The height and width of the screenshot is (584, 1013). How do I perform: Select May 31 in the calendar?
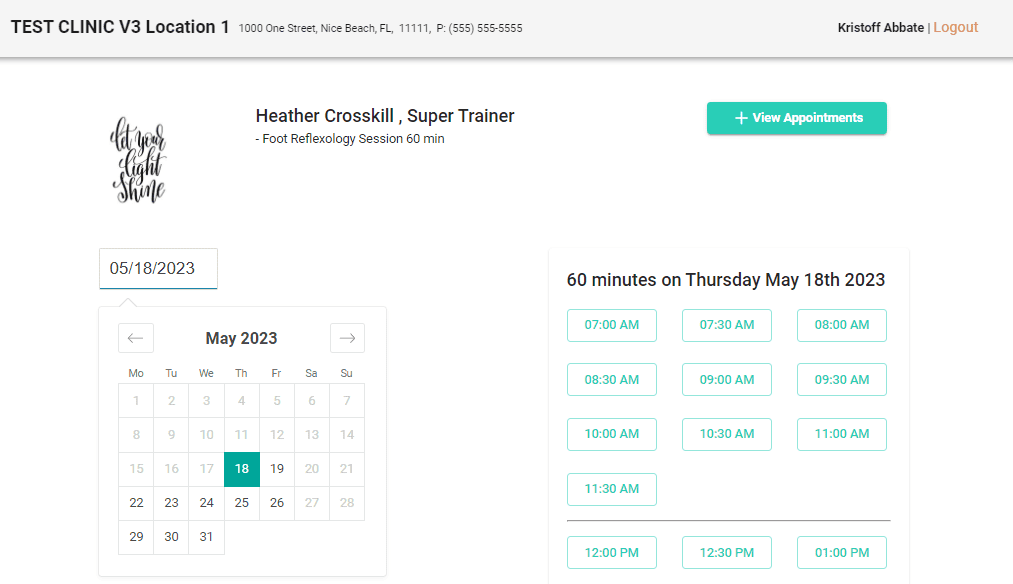(x=206, y=537)
